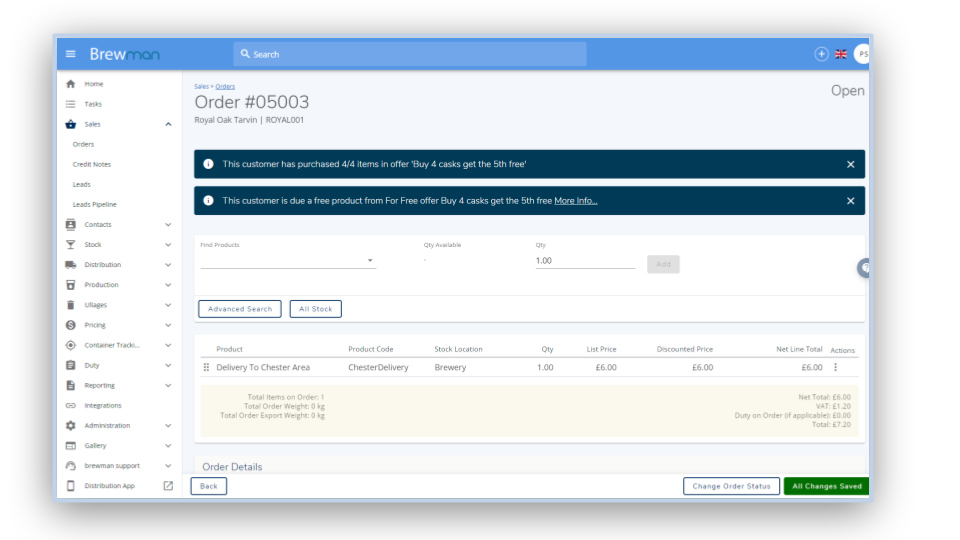Screen dimensions: 960x540
Task: Open row actions menu for Delivery To Chester Area
Action: point(835,367)
